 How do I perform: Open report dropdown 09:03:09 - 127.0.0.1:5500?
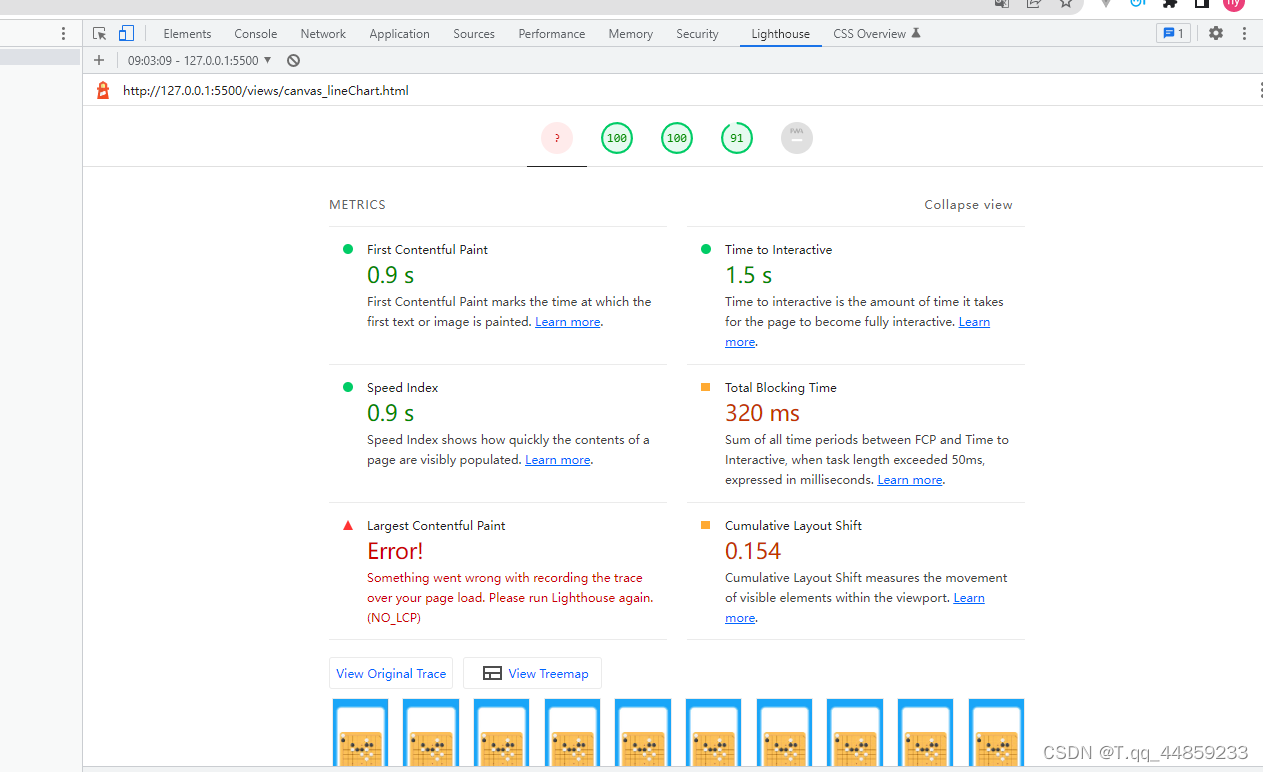click(199, 60)
